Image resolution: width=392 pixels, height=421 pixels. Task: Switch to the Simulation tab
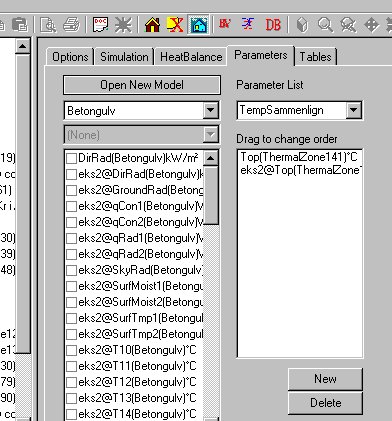[124, 57]
